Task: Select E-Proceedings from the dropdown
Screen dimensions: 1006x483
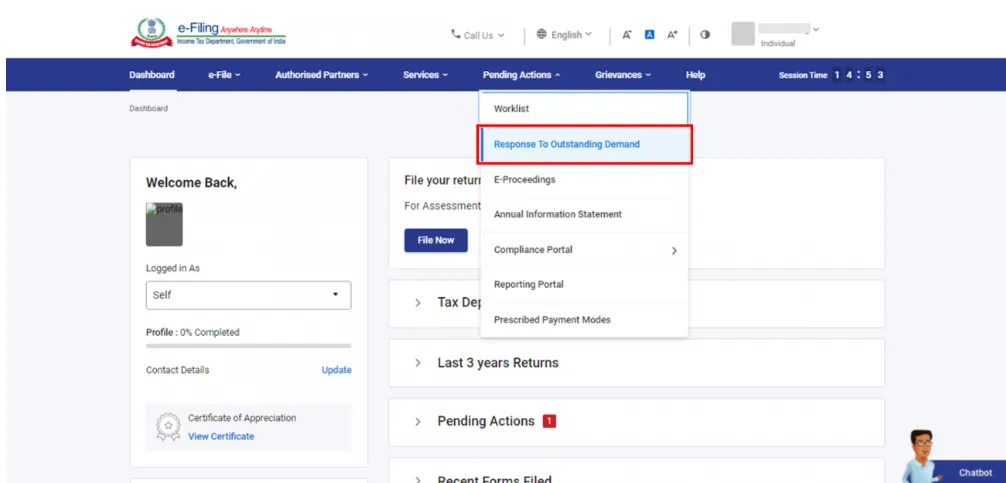Action: 584,180
